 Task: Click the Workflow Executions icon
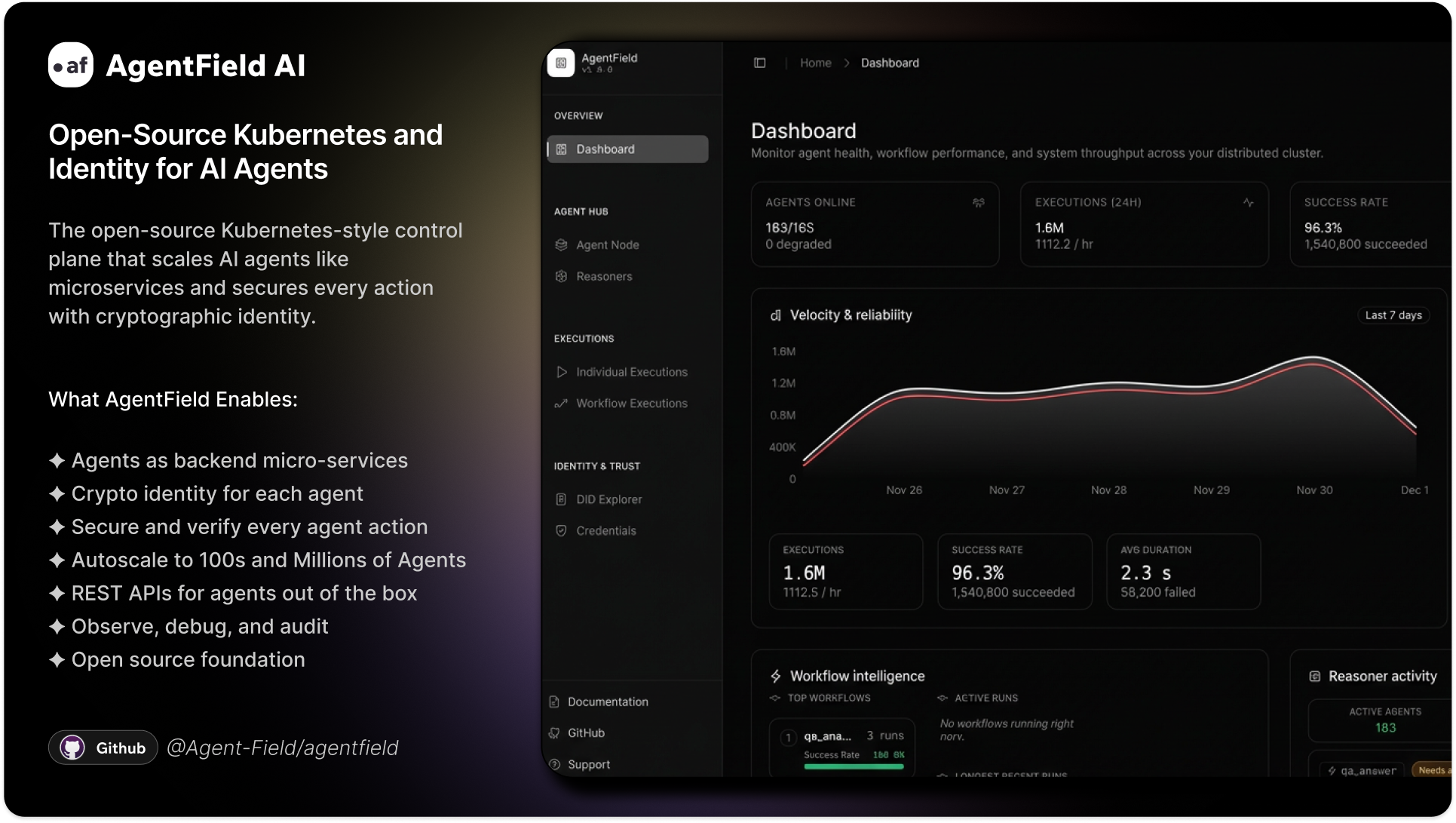[561, 403]
